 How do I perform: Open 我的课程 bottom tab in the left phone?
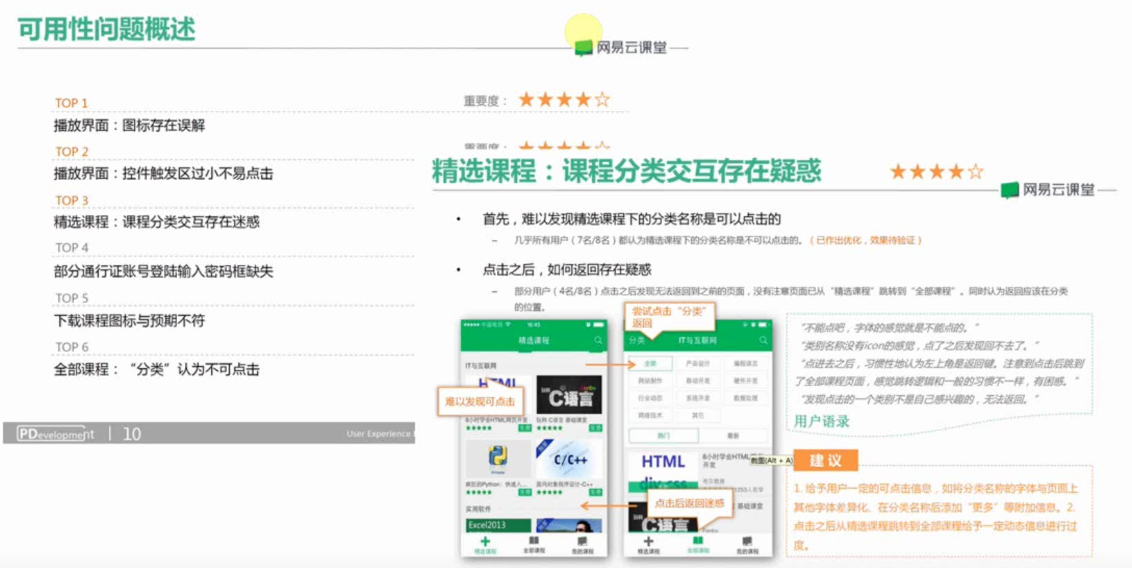point(583,544)
